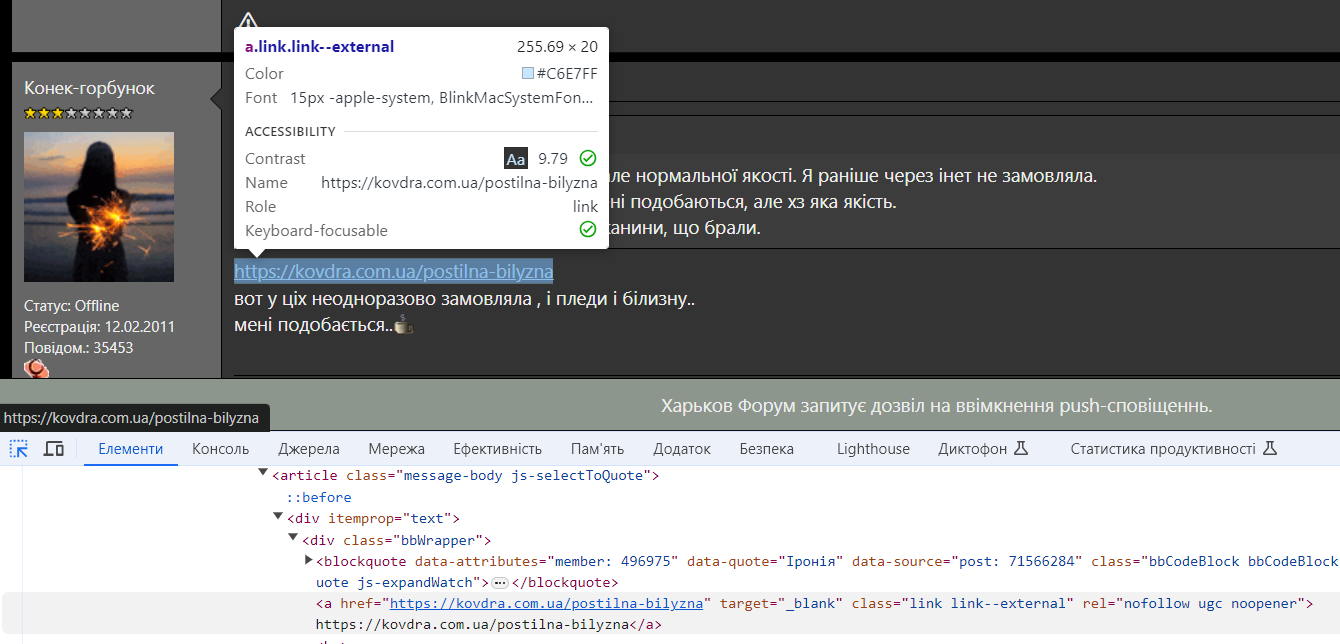Collapse the article message-body node

tap(263, 472)
